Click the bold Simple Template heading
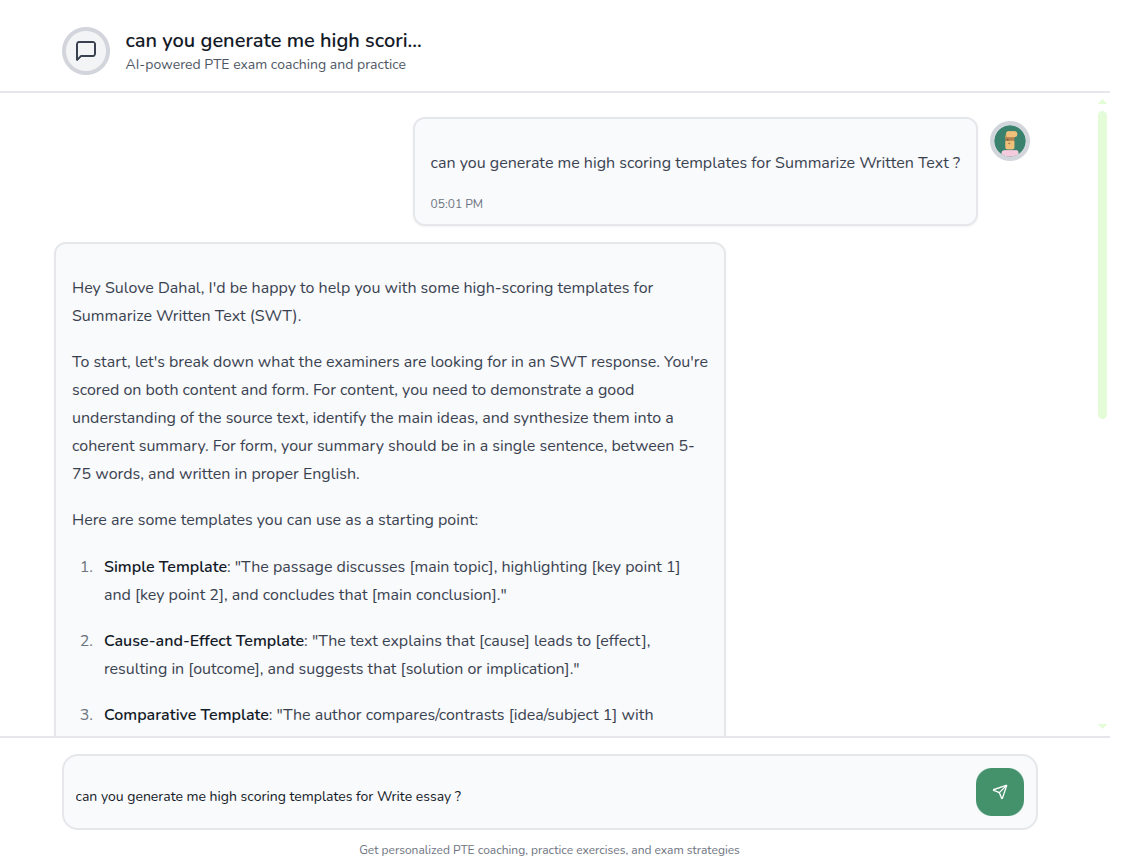 click(165, 567)
